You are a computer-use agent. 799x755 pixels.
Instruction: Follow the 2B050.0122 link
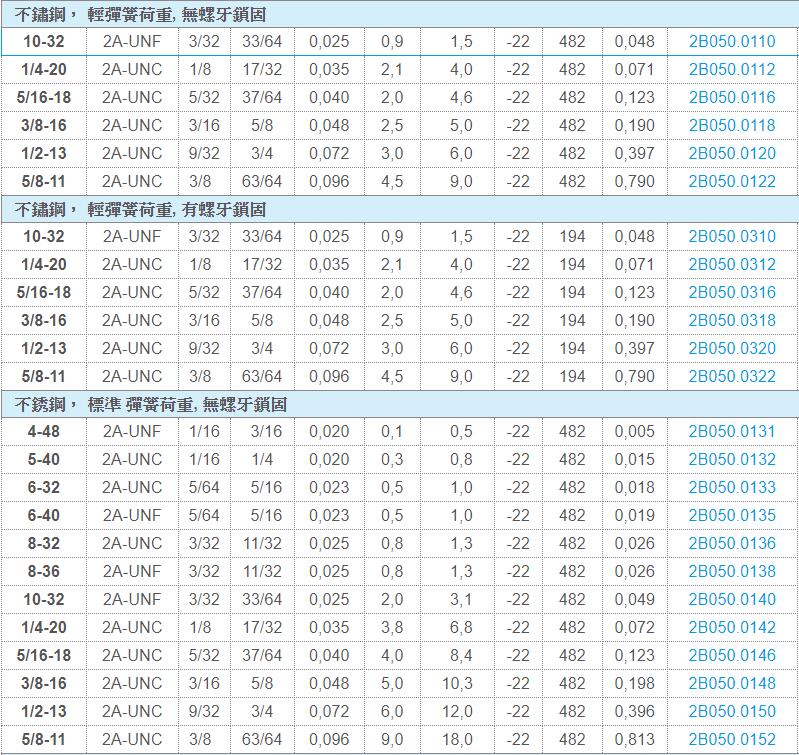click(731, 182)
